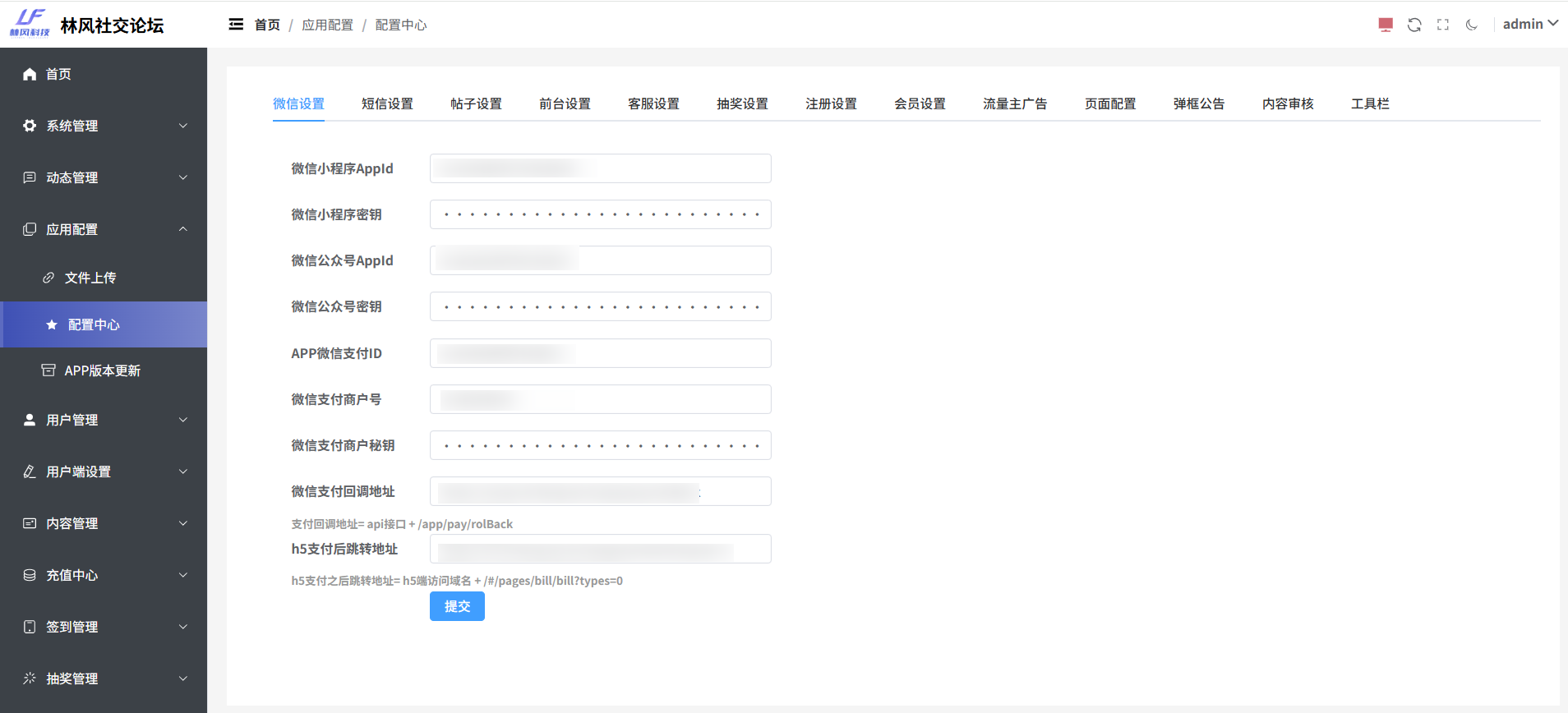Image resolution: width=1568 pixels, height=713 pixels.
Task: Click the 林风社交论坛 title
Action: click(x=112, y=25)
